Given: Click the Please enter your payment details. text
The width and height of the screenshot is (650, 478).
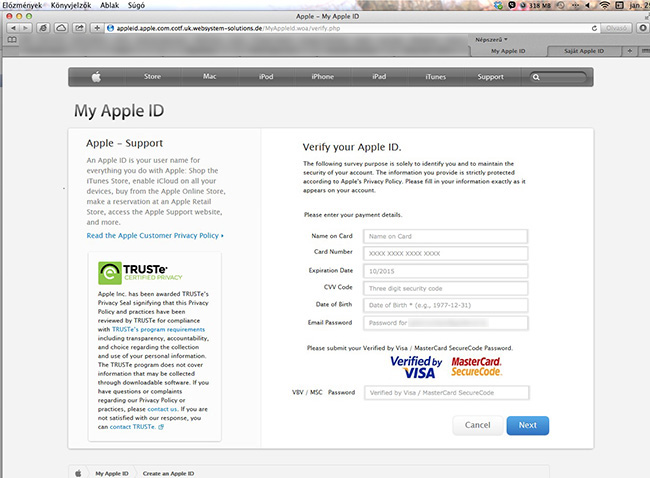Looking at the screenshot, I should (353, 215).
